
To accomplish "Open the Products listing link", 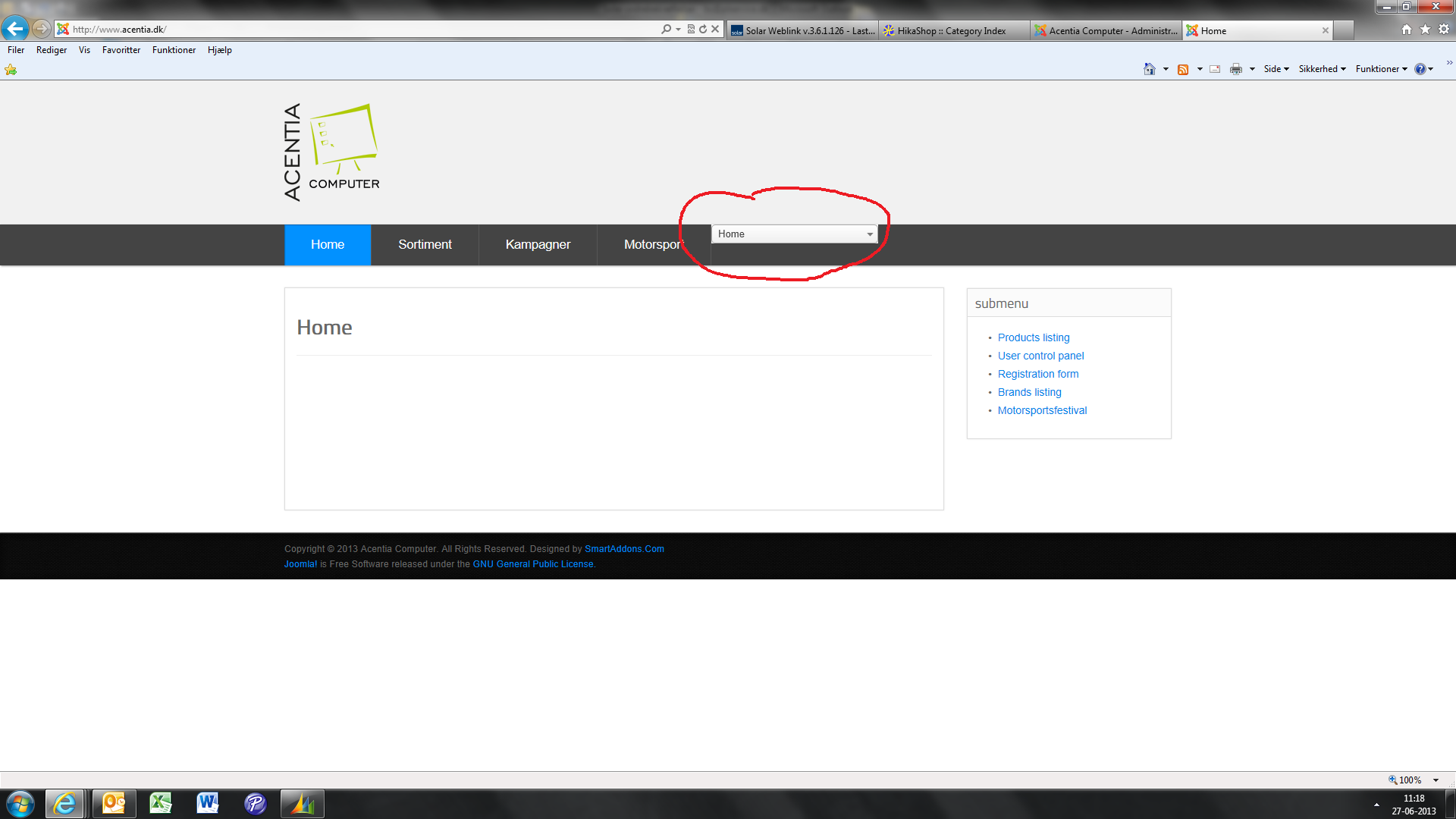I will [1034, 337].
